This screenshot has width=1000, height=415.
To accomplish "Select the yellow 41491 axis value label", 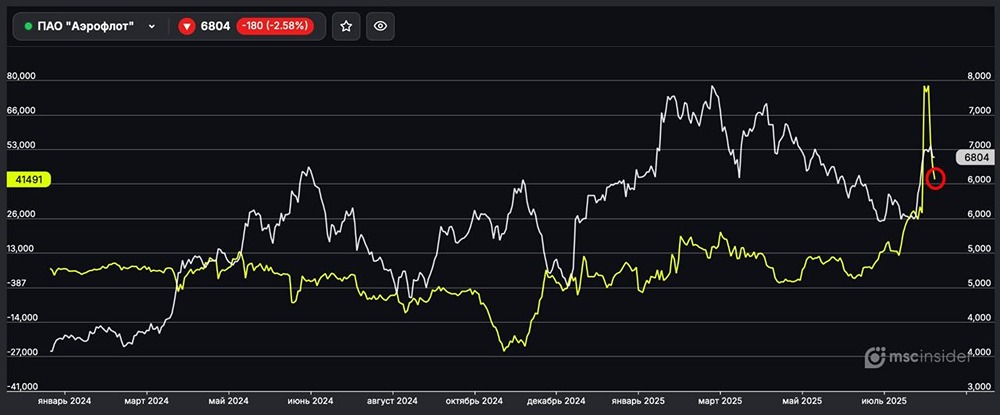I will click(x=28, y=179).
